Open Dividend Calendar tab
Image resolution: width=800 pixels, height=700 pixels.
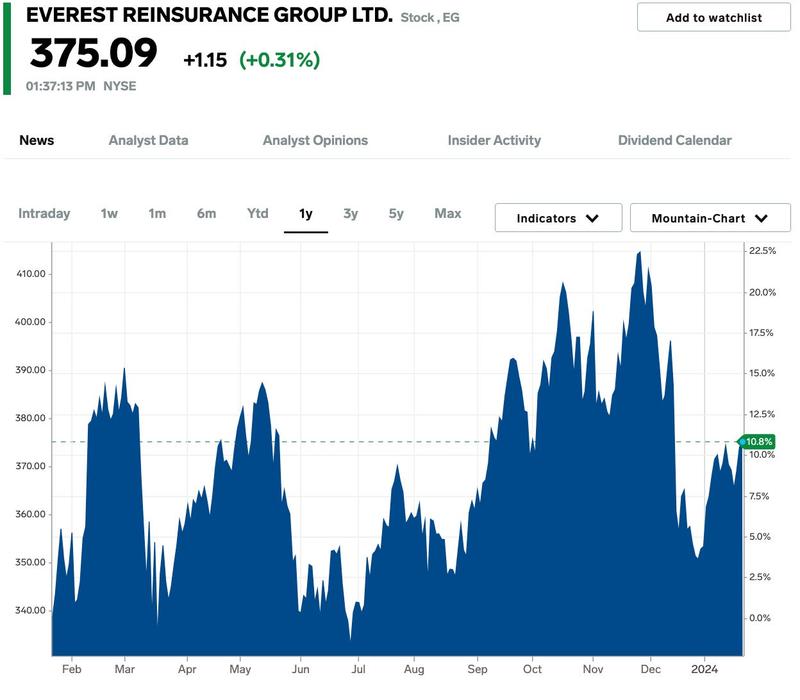pos(674,140)
